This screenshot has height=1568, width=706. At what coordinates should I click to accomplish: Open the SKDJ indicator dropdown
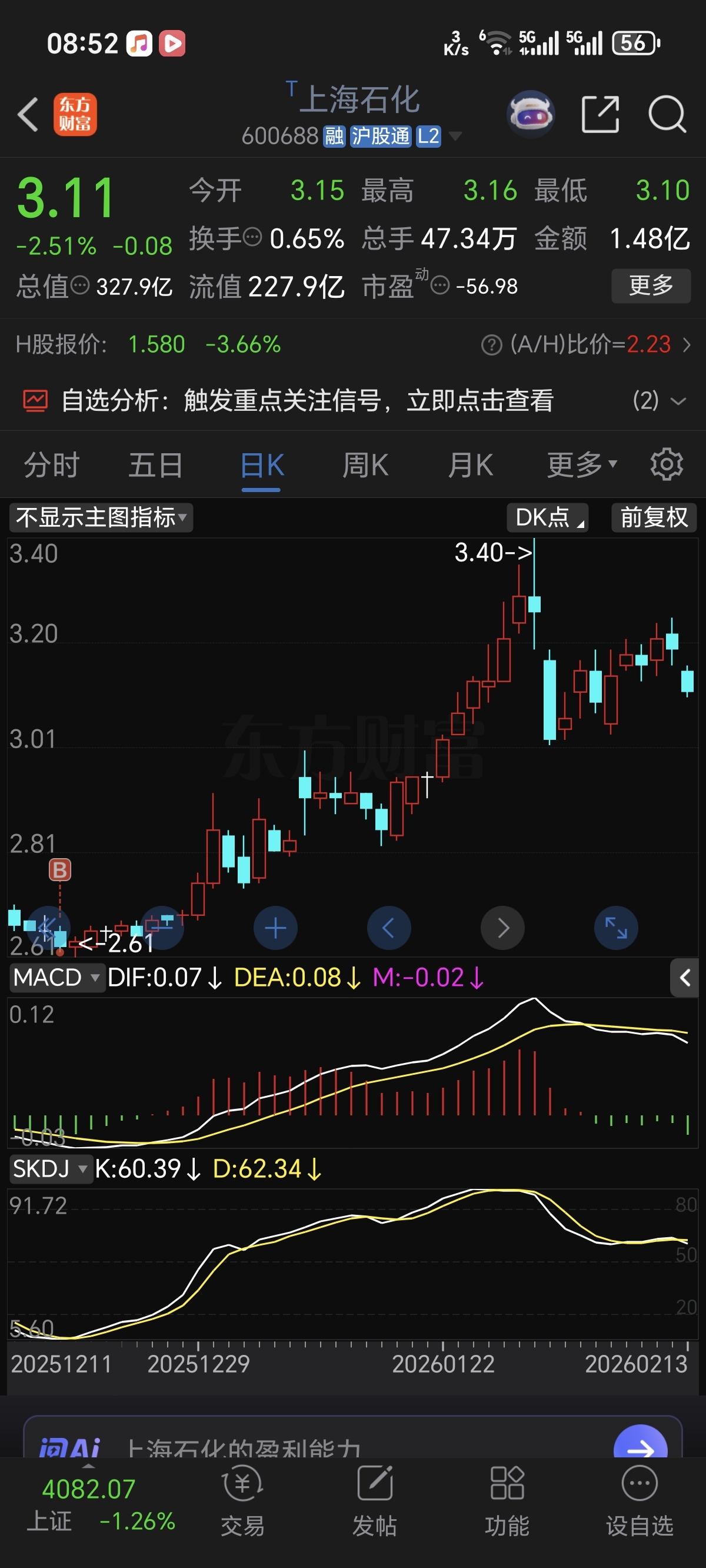(x=51, y=1169)
